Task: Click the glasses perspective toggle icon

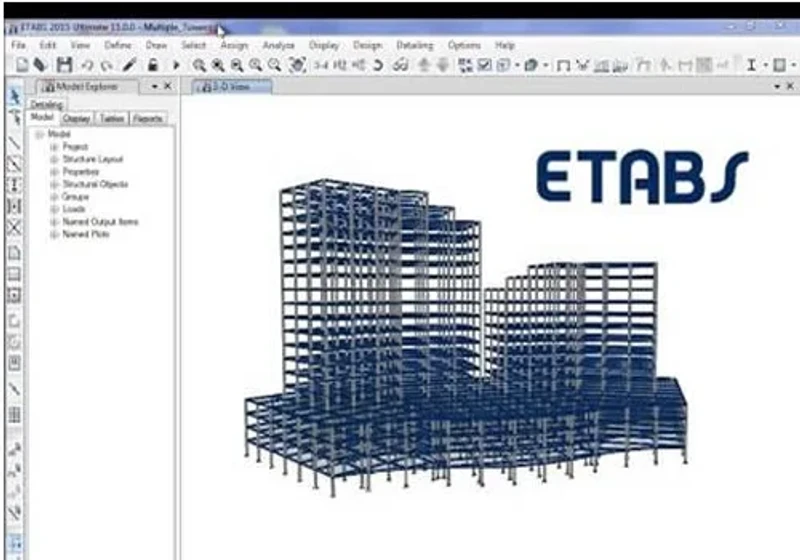Action: point(401,65)
